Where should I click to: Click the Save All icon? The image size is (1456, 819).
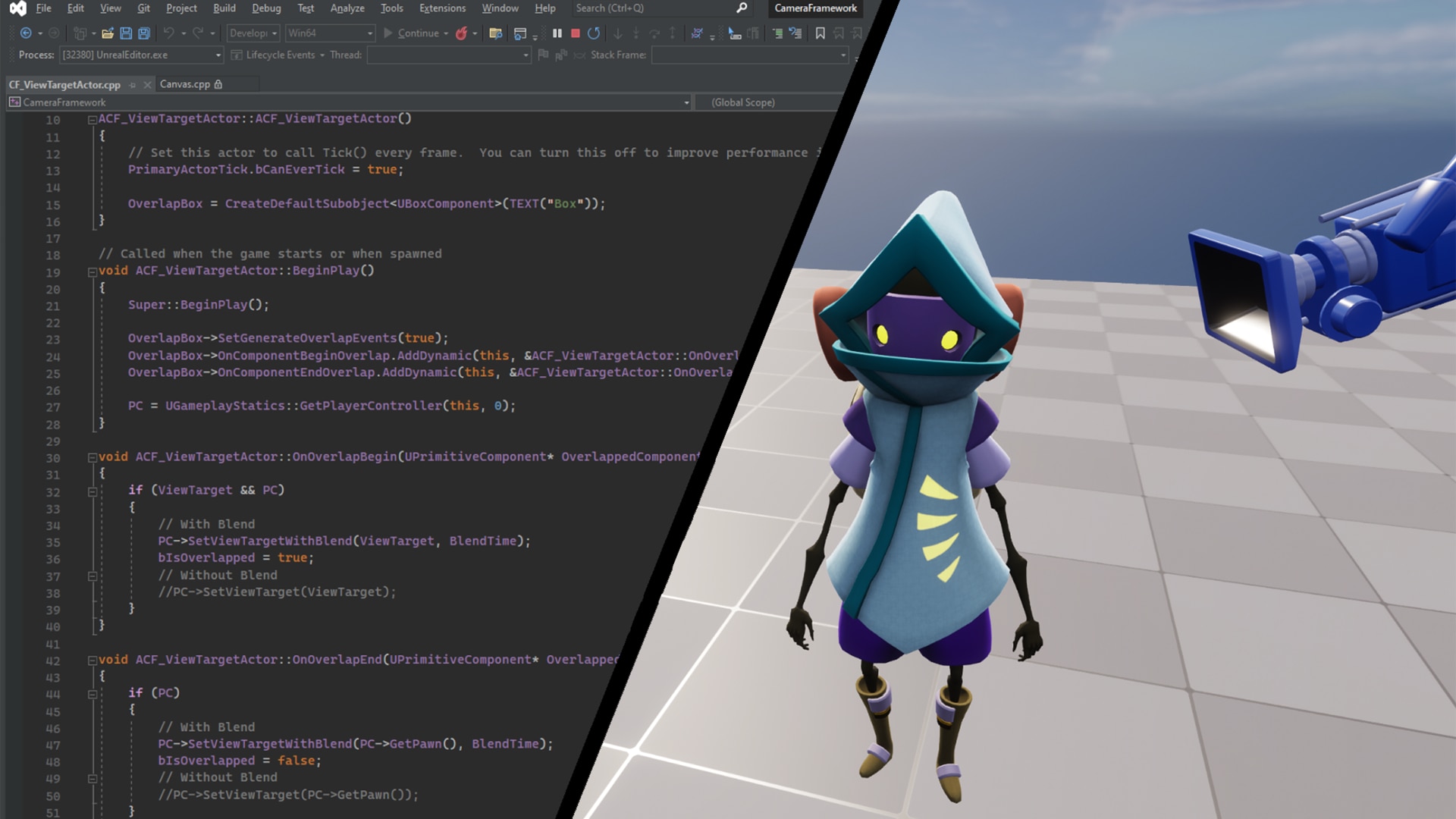pos(144,33)
